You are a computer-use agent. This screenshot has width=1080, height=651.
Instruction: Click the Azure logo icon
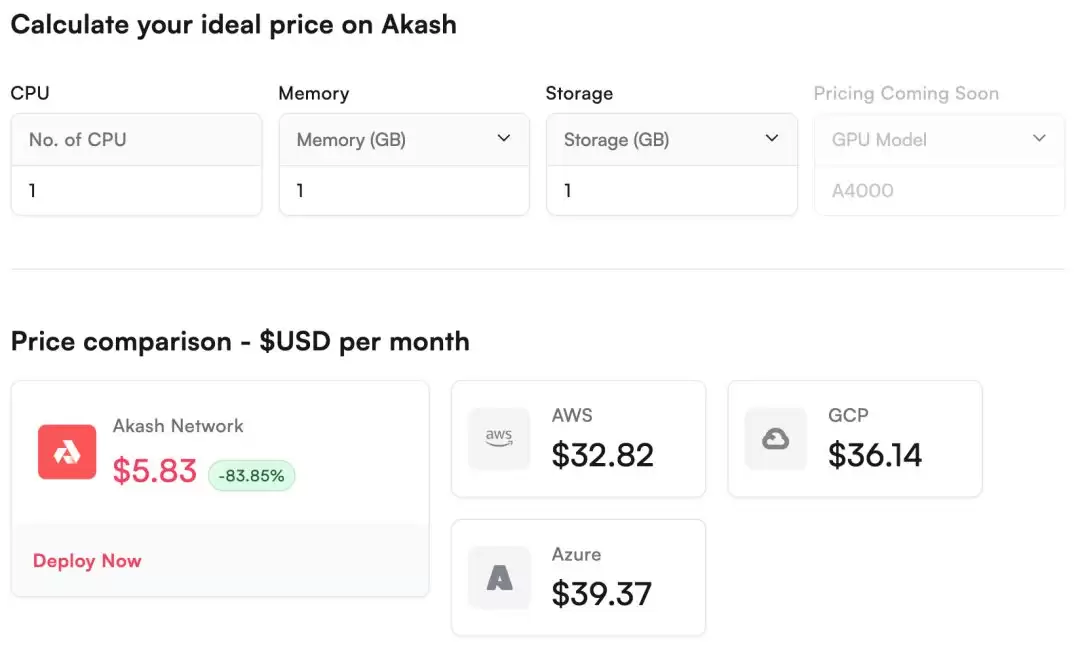pos(499,577)
